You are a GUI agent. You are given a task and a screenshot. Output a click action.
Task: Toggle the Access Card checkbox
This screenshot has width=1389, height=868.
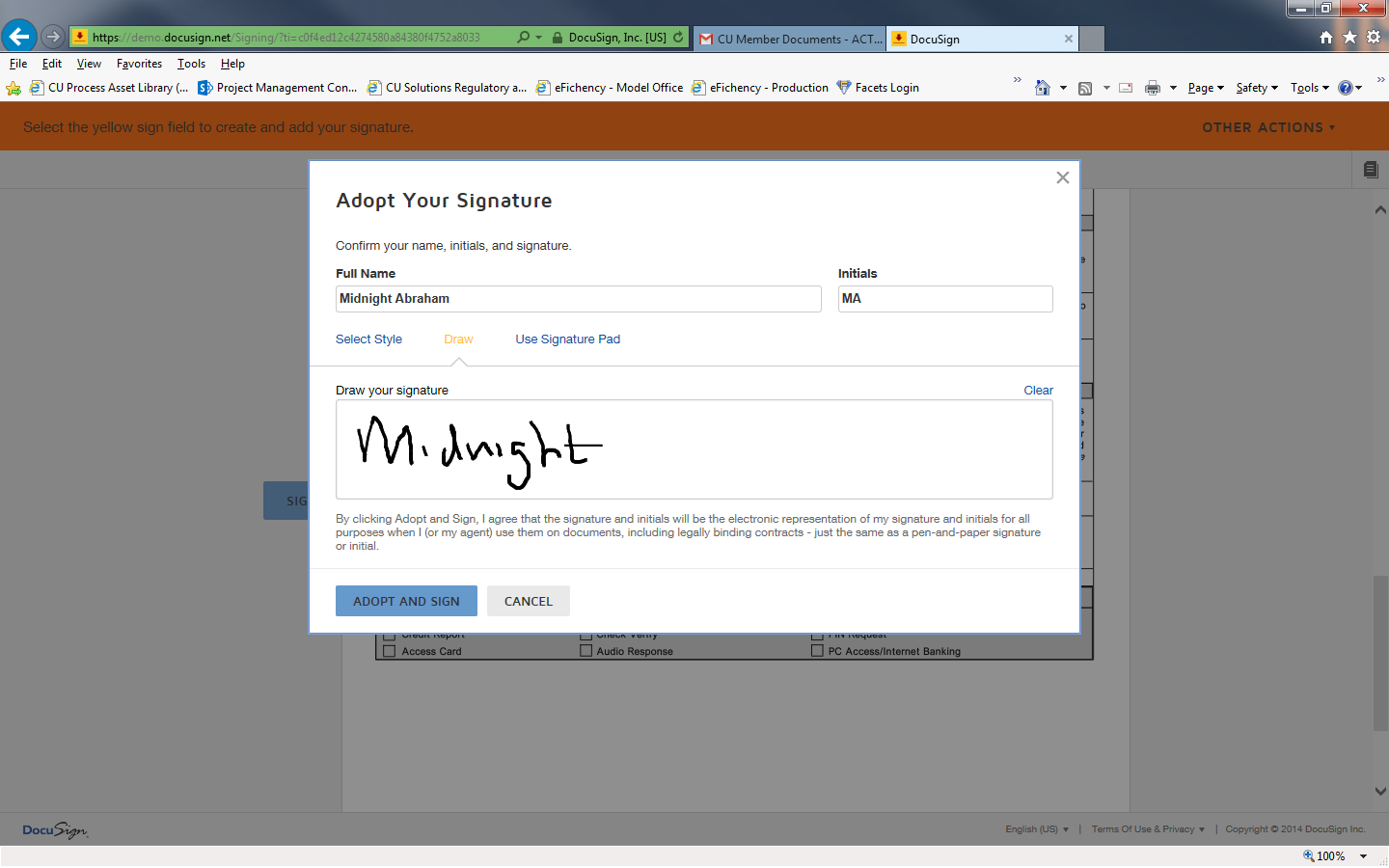click(x=390, y=651)
